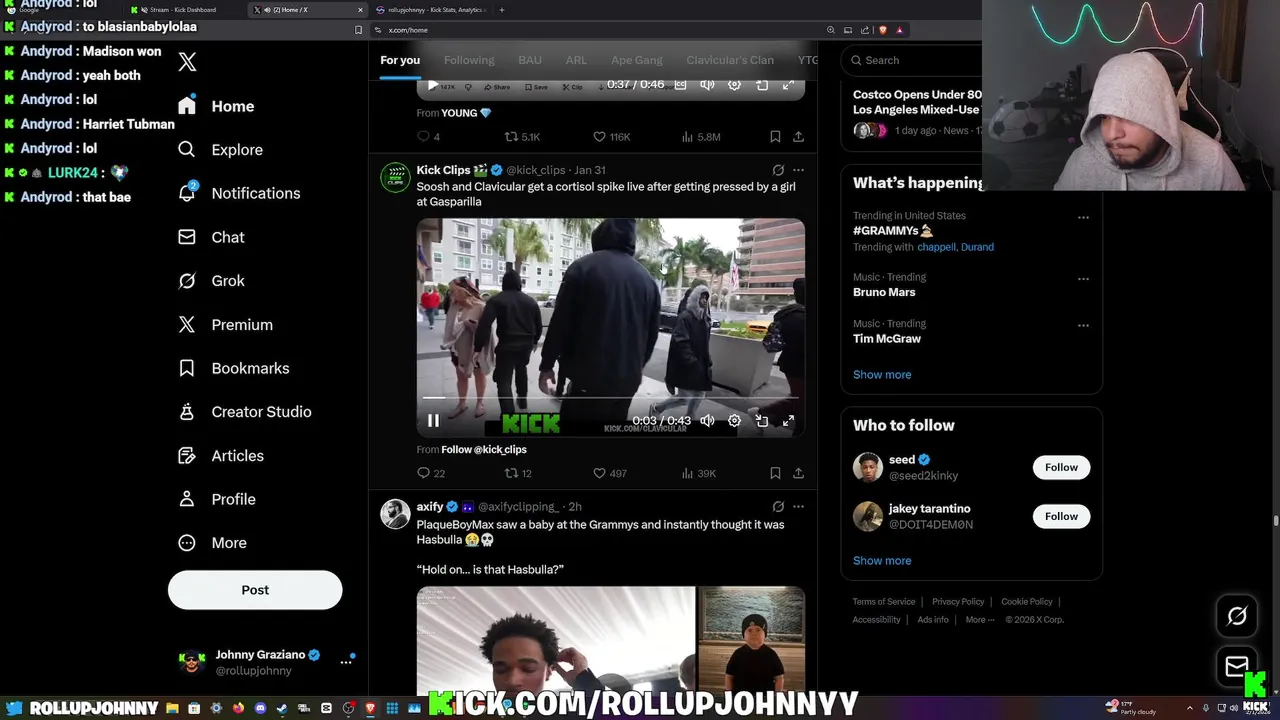Play the upper video at 0:37

pos(433,85)
